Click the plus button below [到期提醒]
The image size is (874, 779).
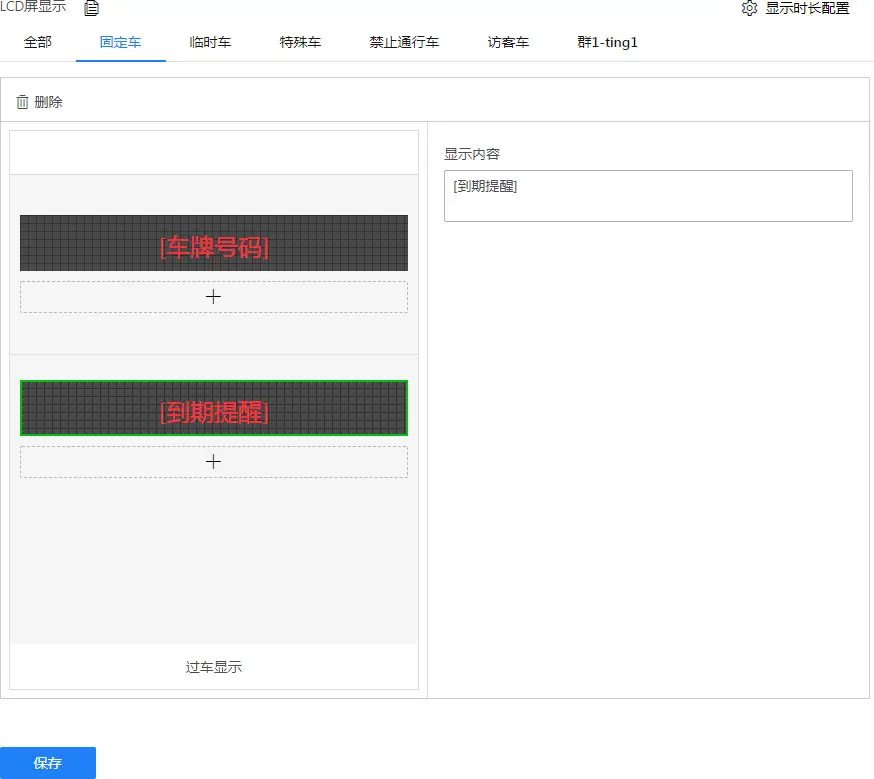(x=213, y=462)
